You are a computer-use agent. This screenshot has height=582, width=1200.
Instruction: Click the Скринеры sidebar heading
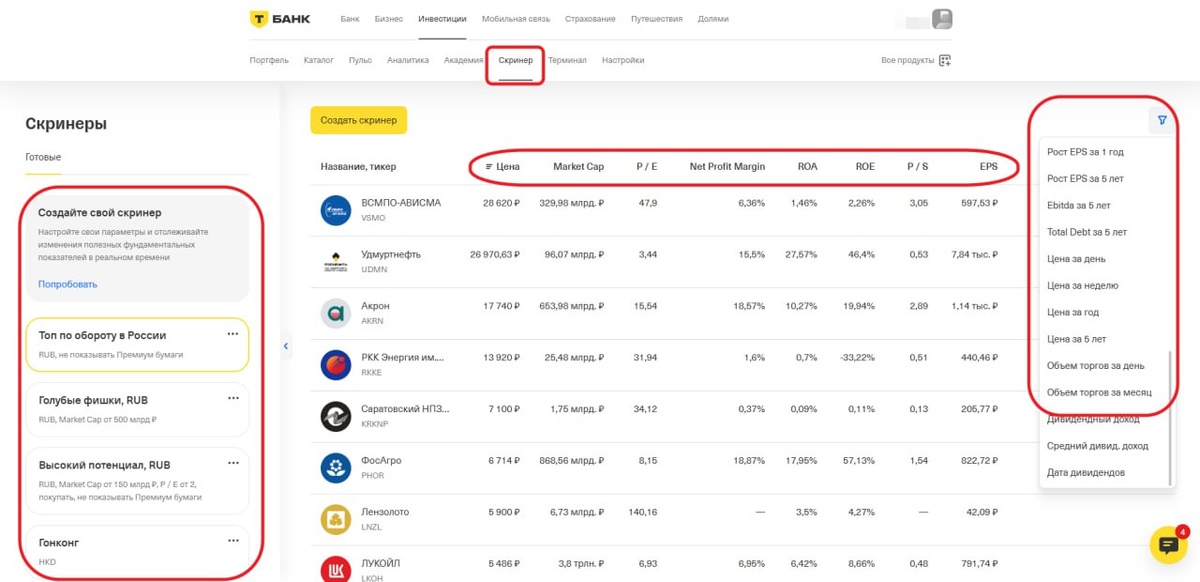[x=66, y=124]
